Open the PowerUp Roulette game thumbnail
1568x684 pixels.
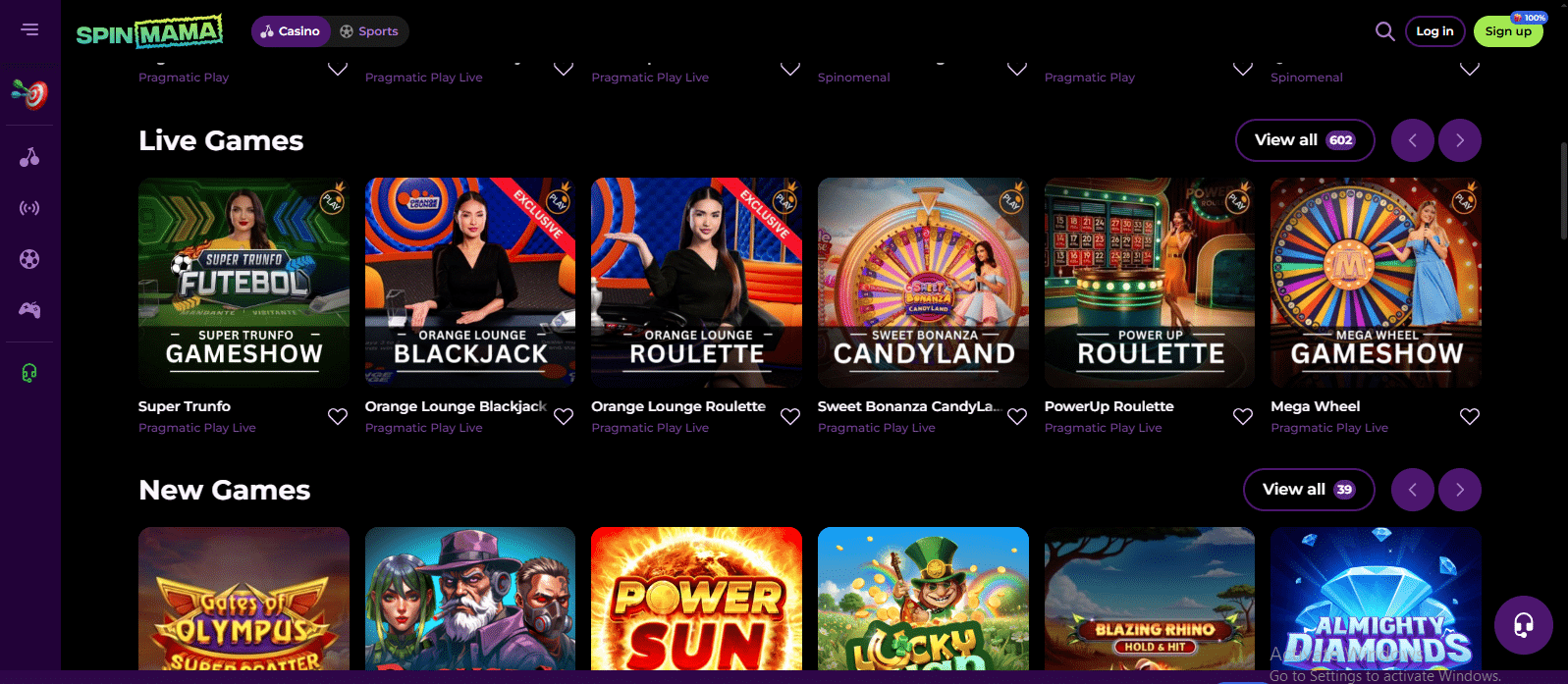pyautogui.click(x=1149, y=283)
